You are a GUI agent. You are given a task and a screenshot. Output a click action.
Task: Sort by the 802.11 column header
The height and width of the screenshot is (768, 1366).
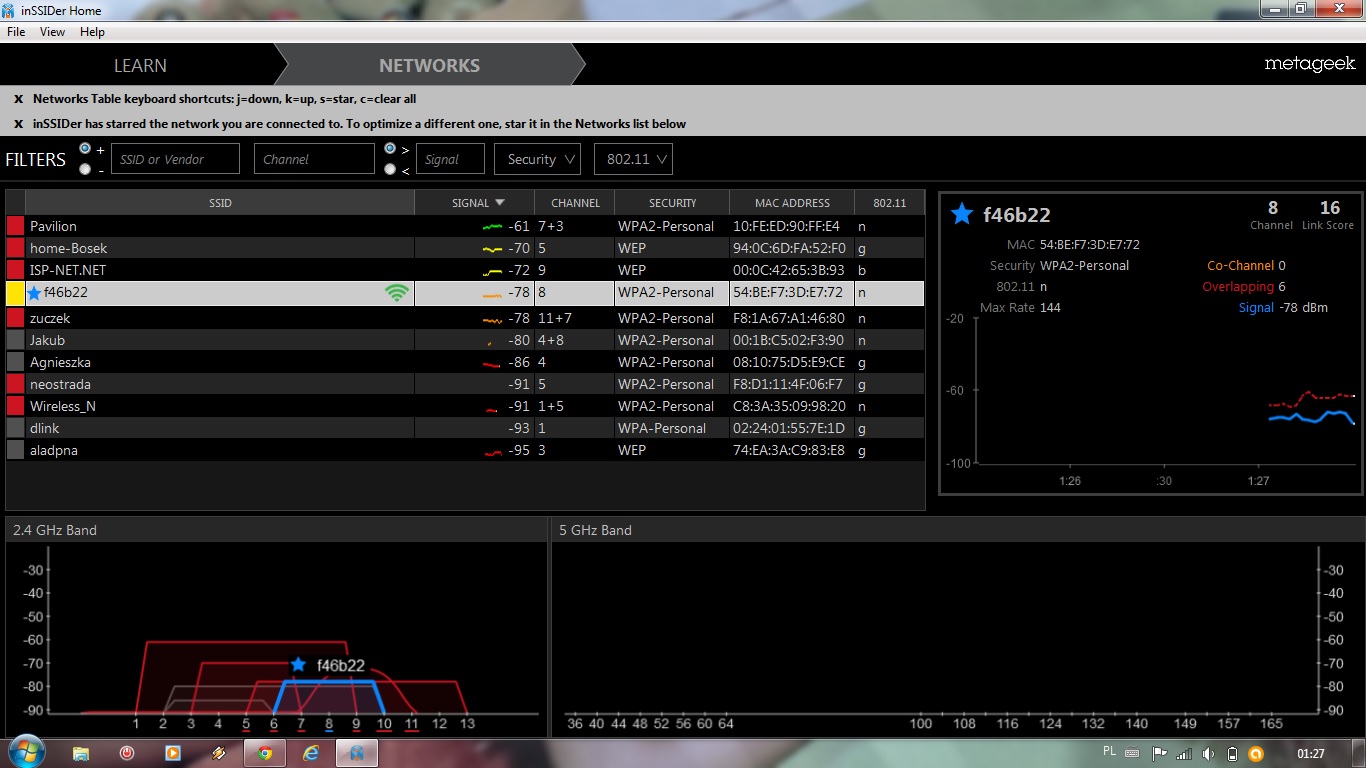pos(889,203)
